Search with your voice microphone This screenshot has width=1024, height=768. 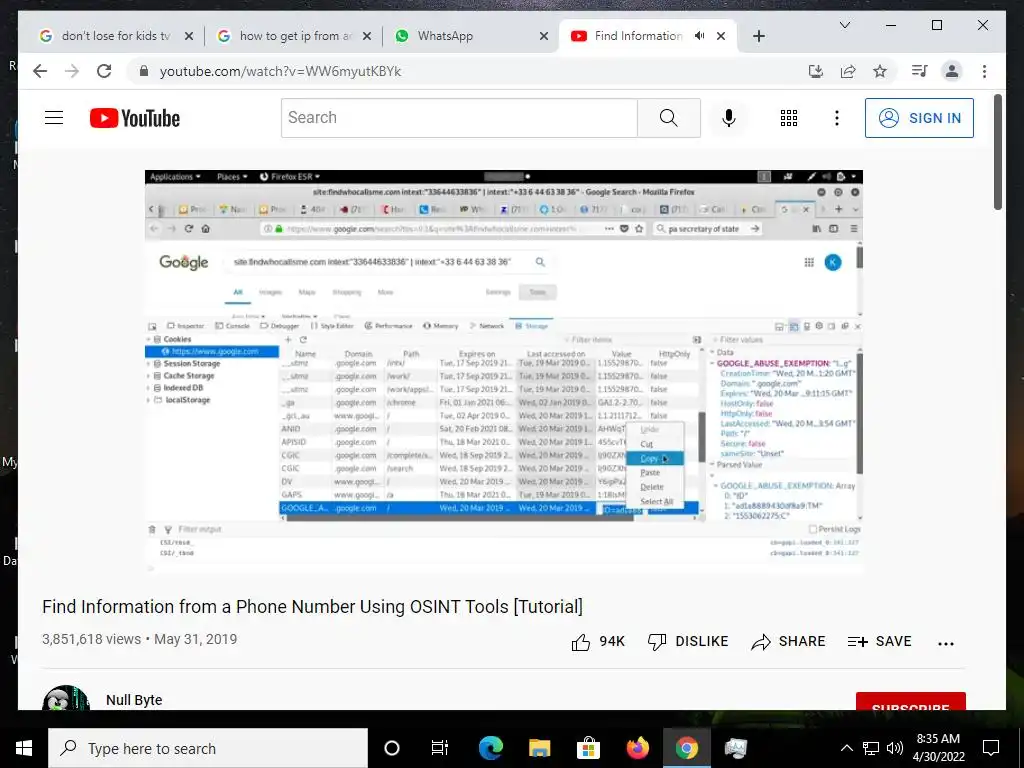729,118
